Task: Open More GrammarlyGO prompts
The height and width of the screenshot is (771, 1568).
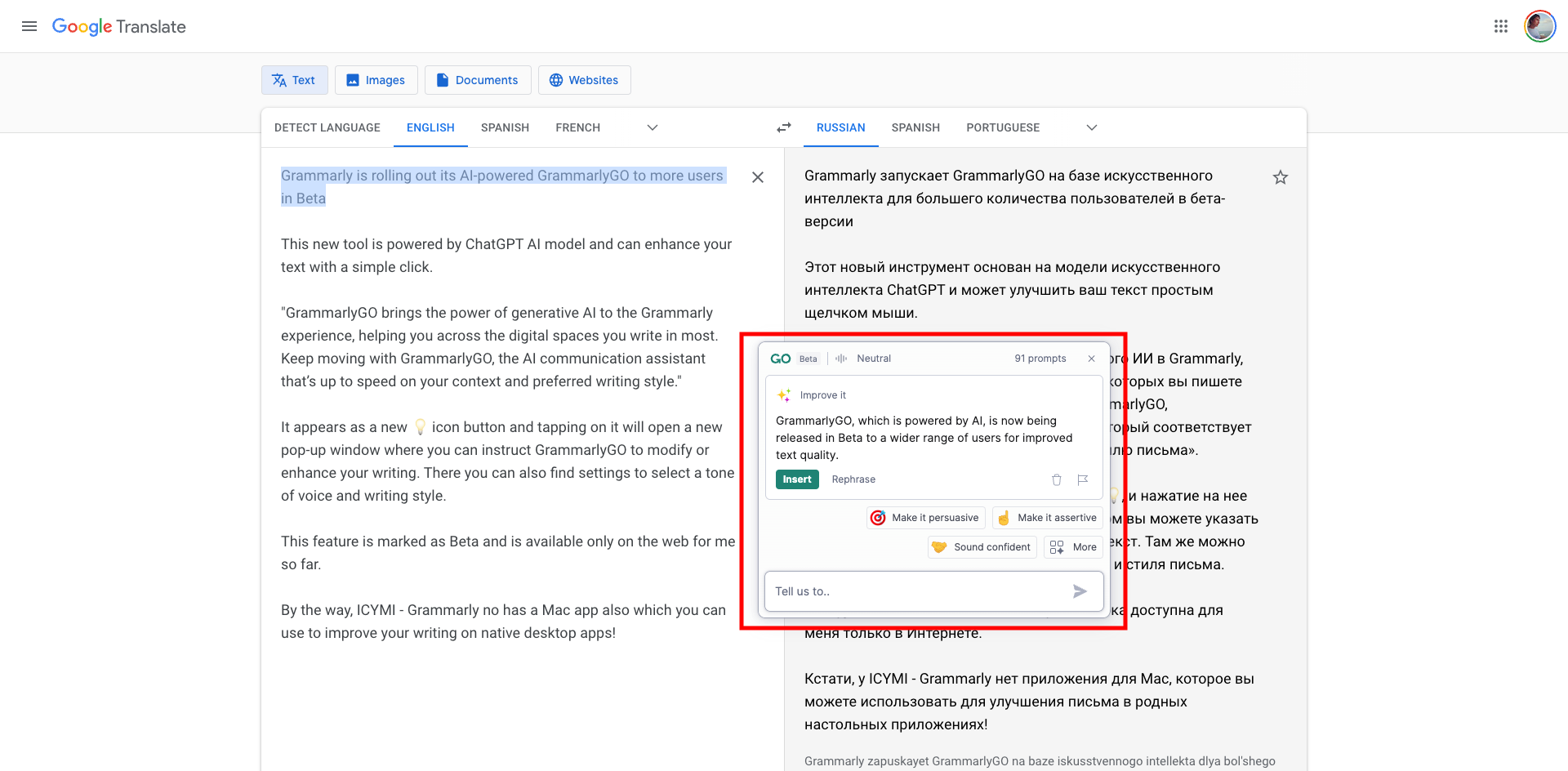Action: point(1074,547)
